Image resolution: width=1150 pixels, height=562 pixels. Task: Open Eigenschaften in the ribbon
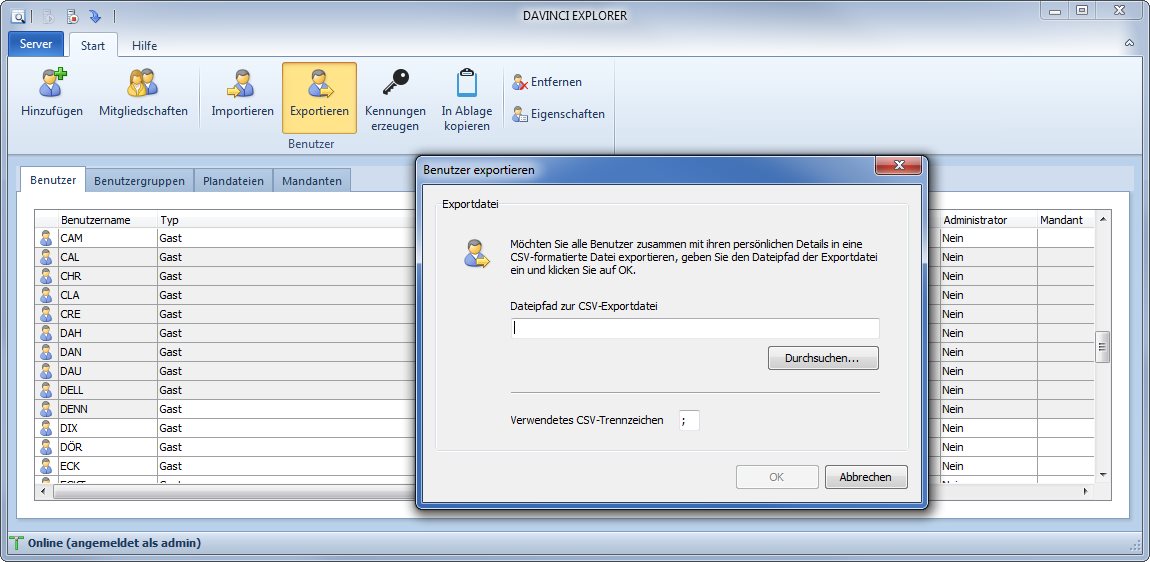(x=559, y=114)
